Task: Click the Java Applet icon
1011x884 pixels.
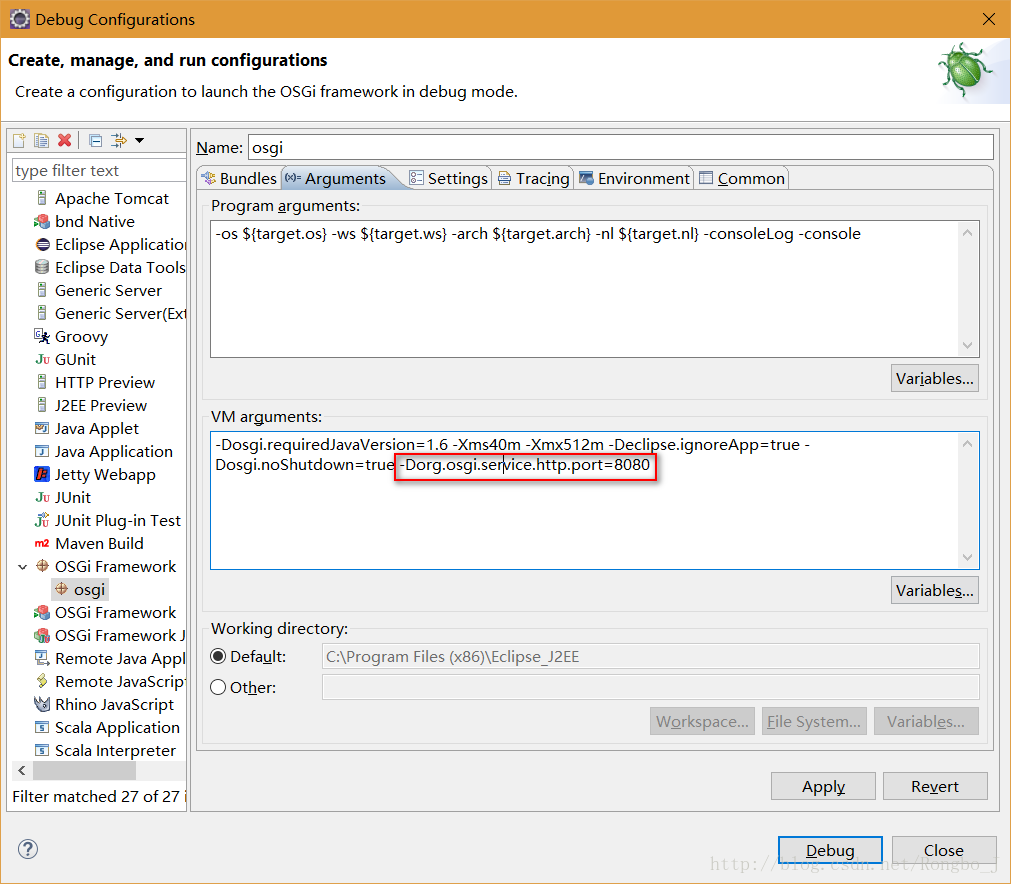Action: 42,428
